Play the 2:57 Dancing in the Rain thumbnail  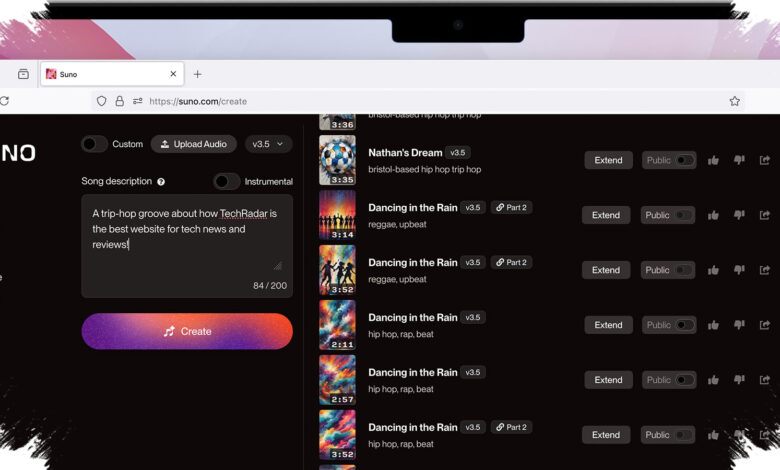(337, 380)
